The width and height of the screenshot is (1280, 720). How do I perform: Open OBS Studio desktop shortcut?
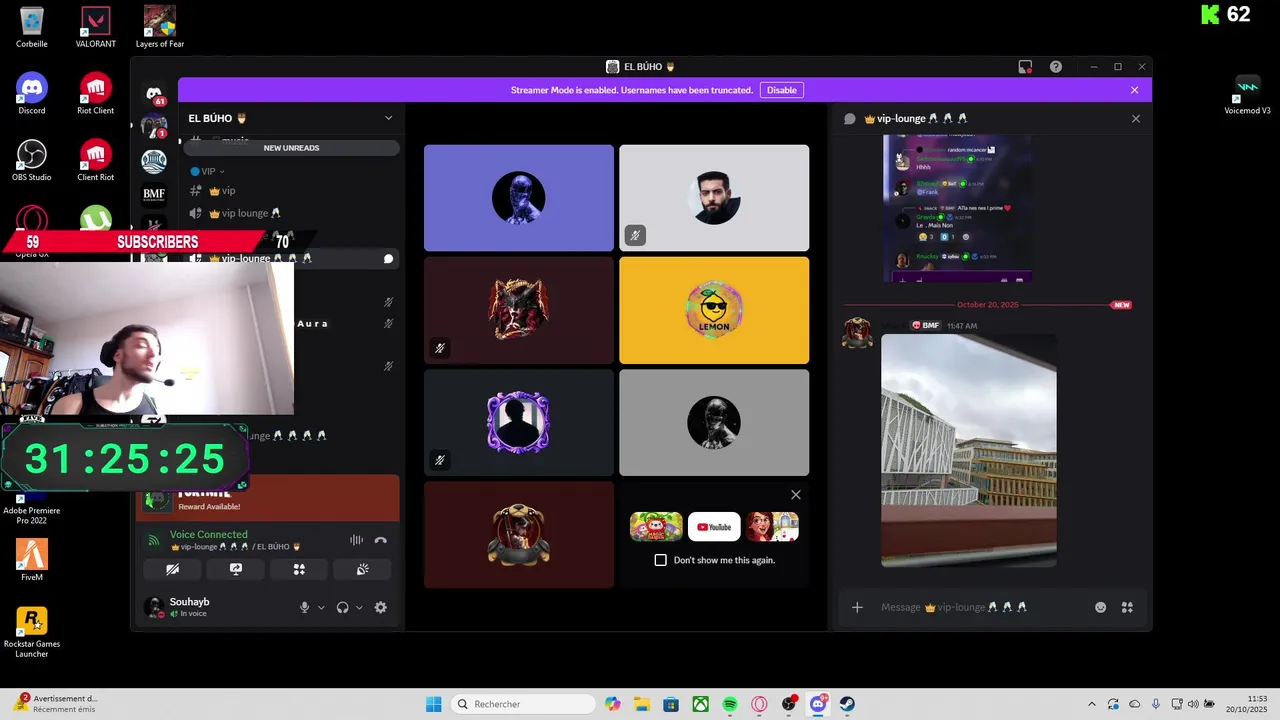tap(32, 161)
